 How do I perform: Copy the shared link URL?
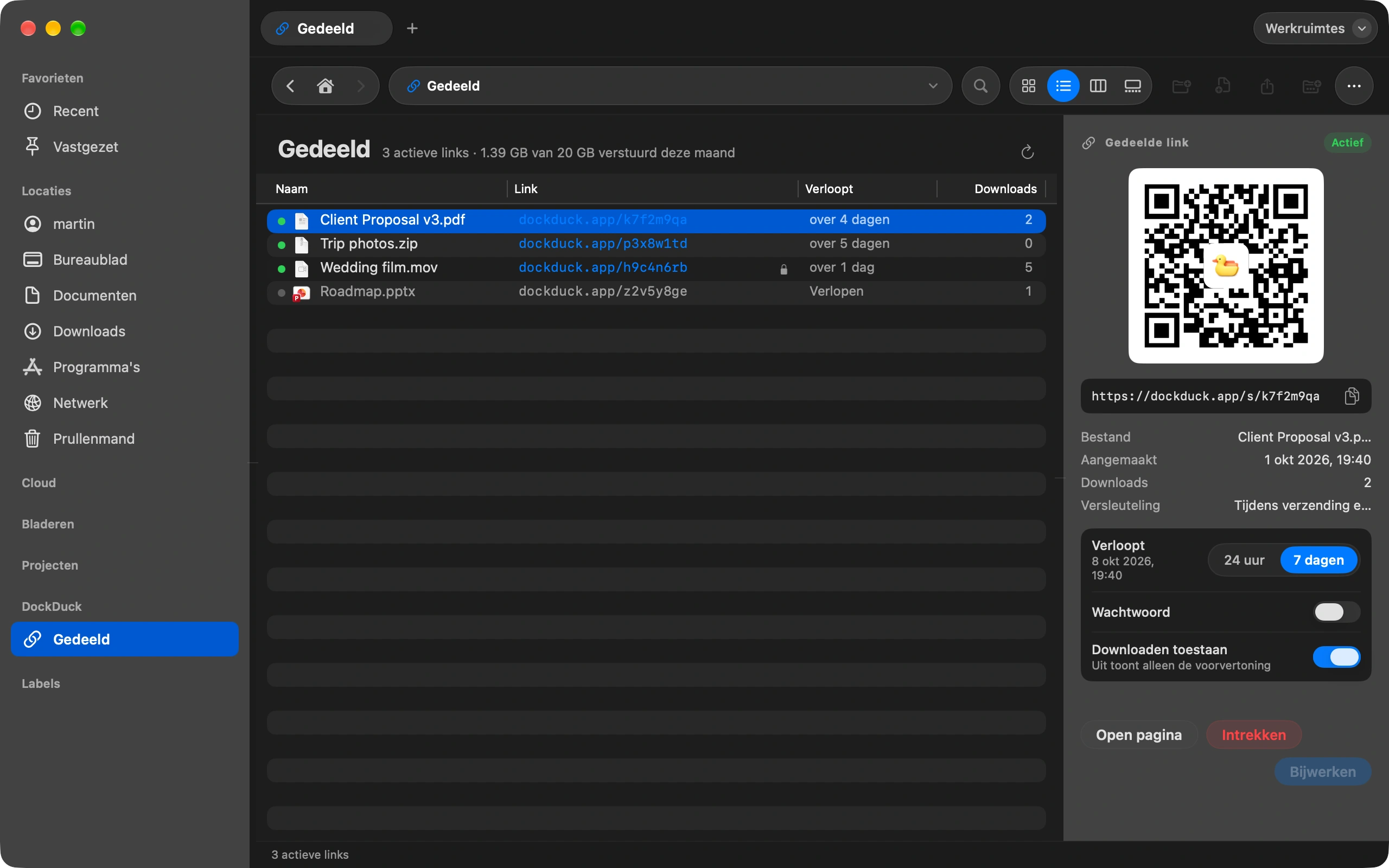(x=1352, y=396)
